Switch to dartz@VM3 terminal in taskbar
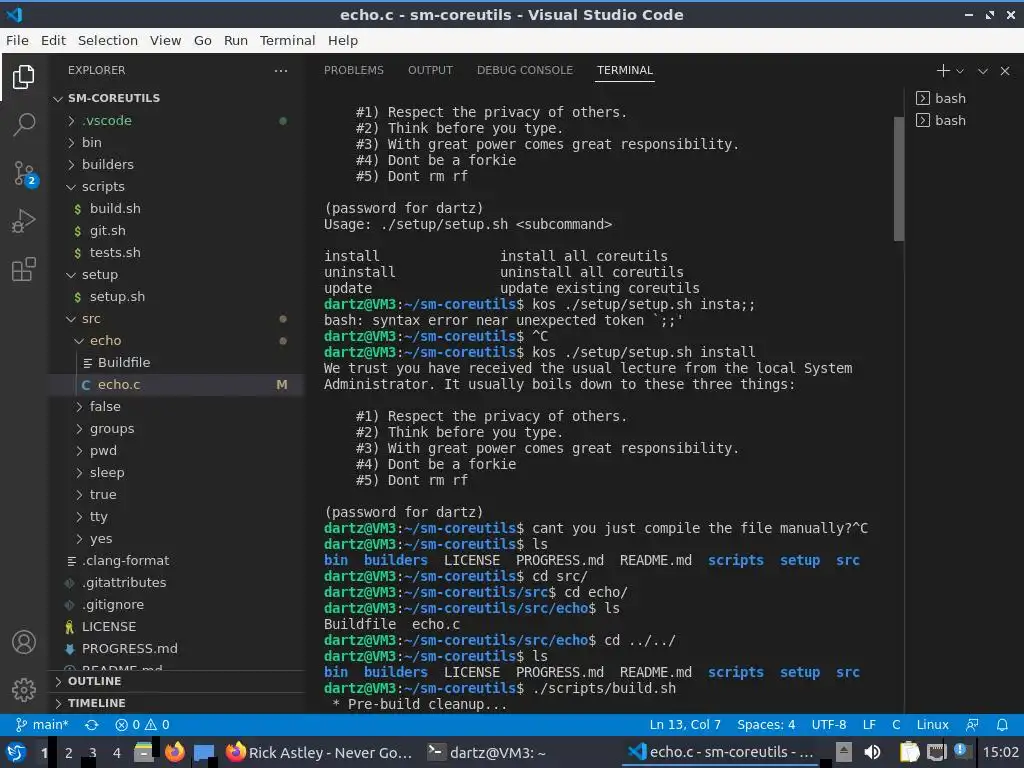The width and height of the screenshot is (1024, 768). 487,753
